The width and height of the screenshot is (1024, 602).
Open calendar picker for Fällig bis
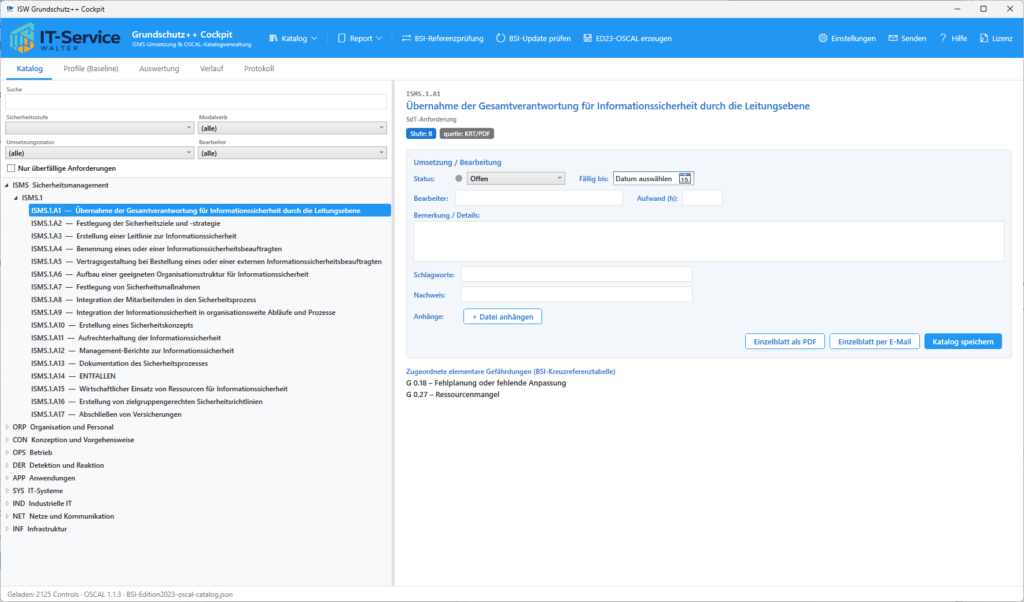[684, 179]
